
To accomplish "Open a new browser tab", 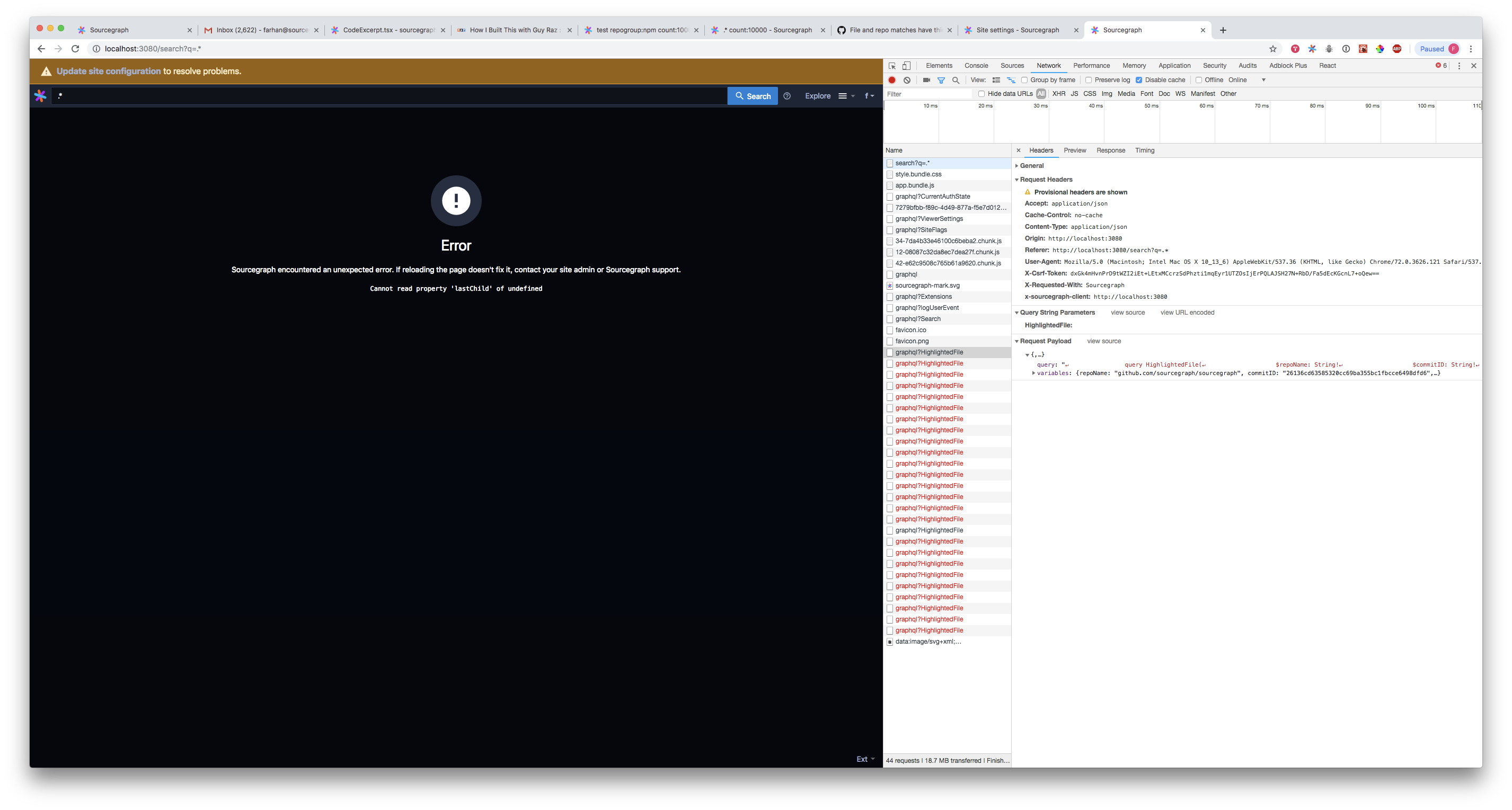I will coord(1223,30).
